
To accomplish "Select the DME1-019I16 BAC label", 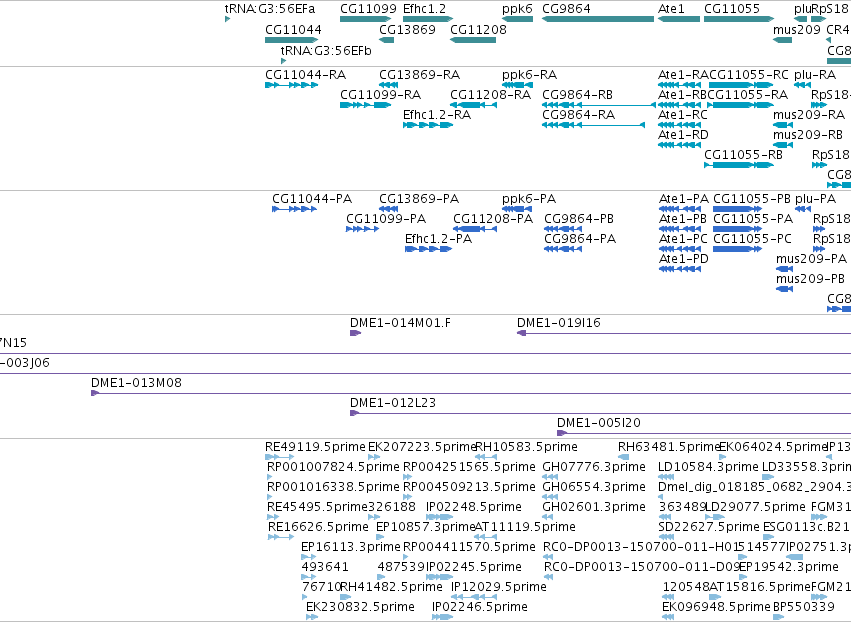I will click(559, 323).
